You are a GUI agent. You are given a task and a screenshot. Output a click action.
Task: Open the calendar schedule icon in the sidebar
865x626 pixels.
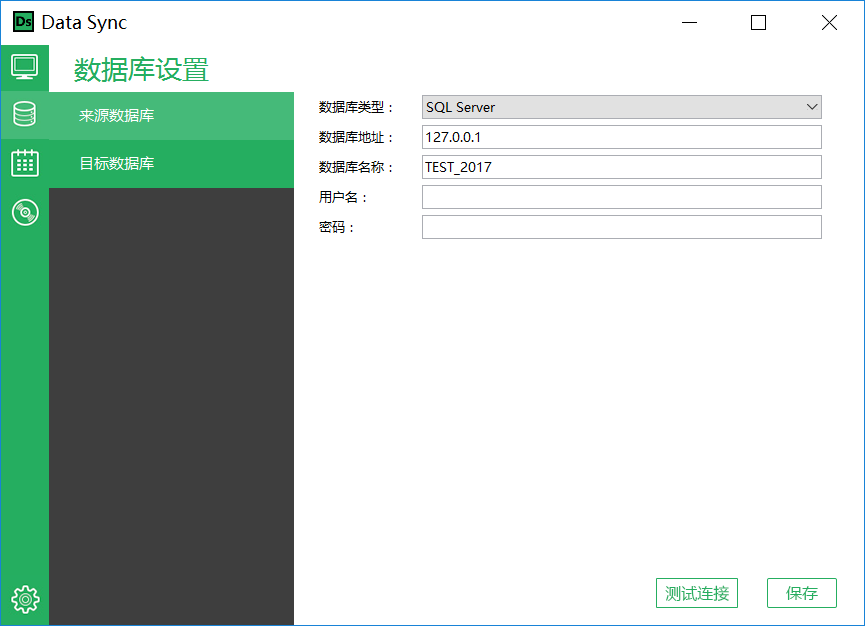[x=24, y=162]
